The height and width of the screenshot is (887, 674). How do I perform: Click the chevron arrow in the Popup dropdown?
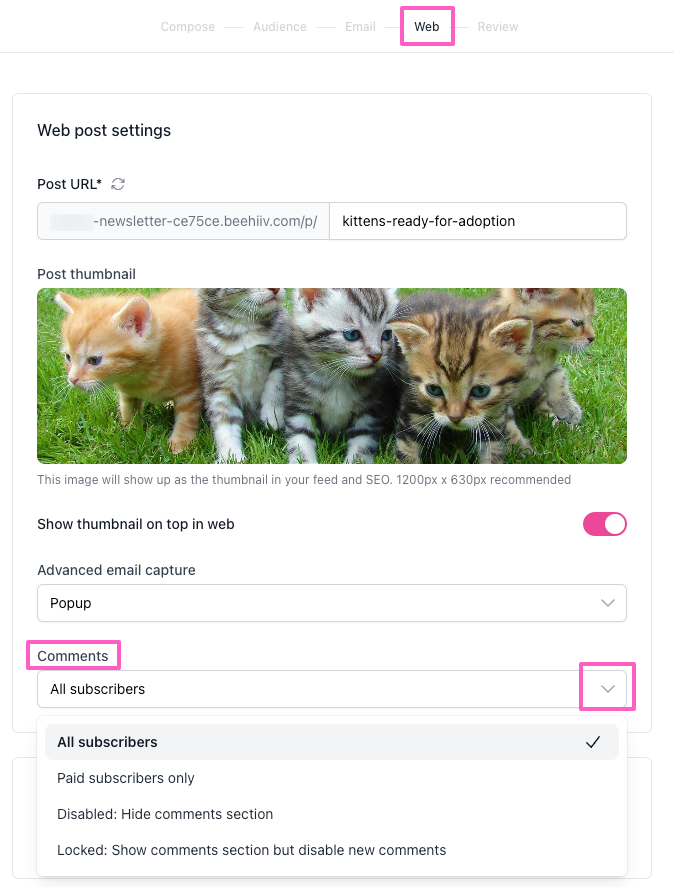click(607, 603)
